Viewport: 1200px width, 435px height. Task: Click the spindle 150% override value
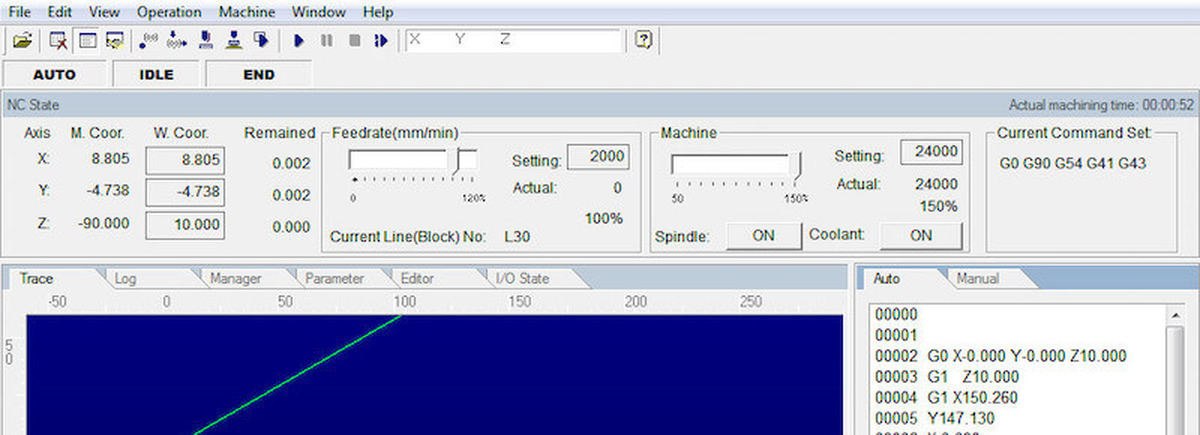click(939, 206)
